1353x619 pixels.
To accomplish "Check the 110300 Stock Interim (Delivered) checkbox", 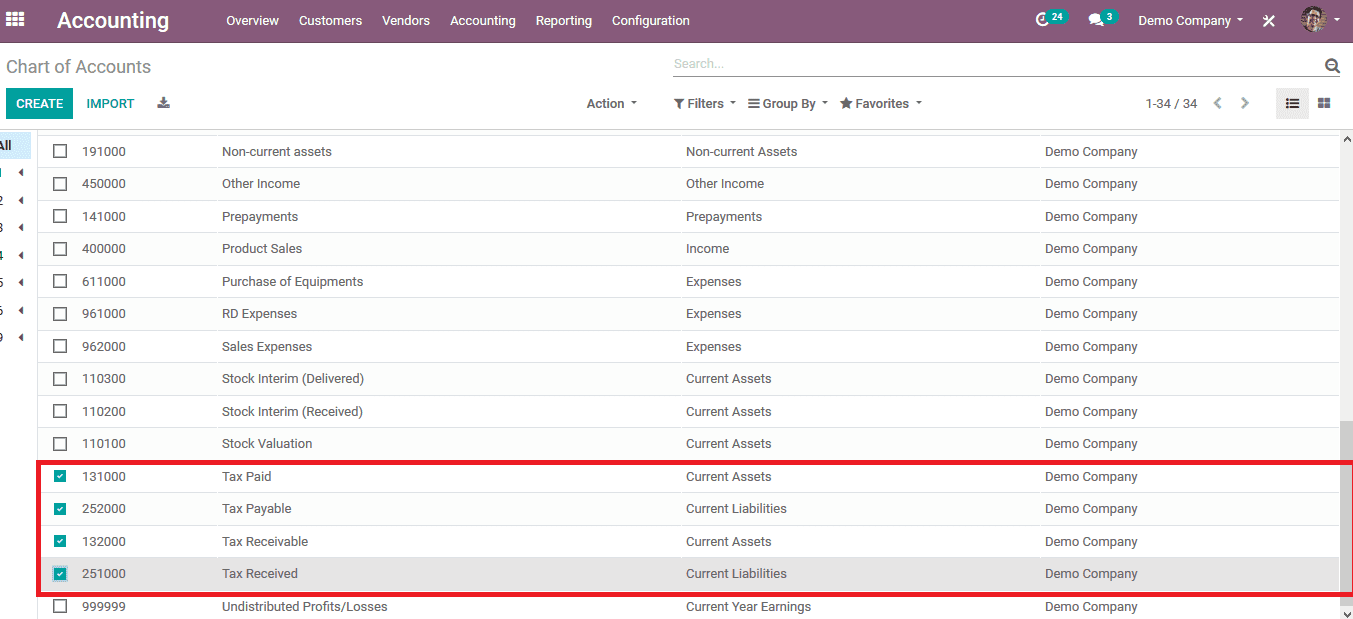I will pyautogui.click(x=60, y=379).
